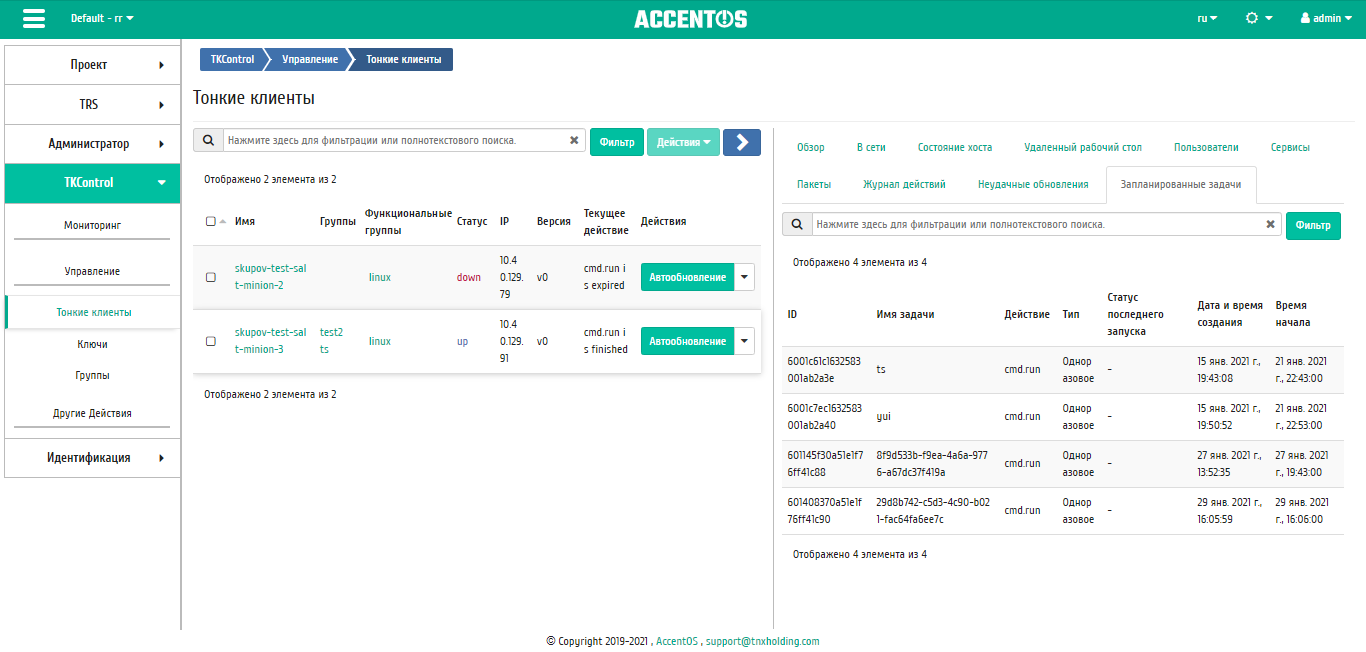Open the ru language dropdown
1366x652 pixels.
point(1207,19)
